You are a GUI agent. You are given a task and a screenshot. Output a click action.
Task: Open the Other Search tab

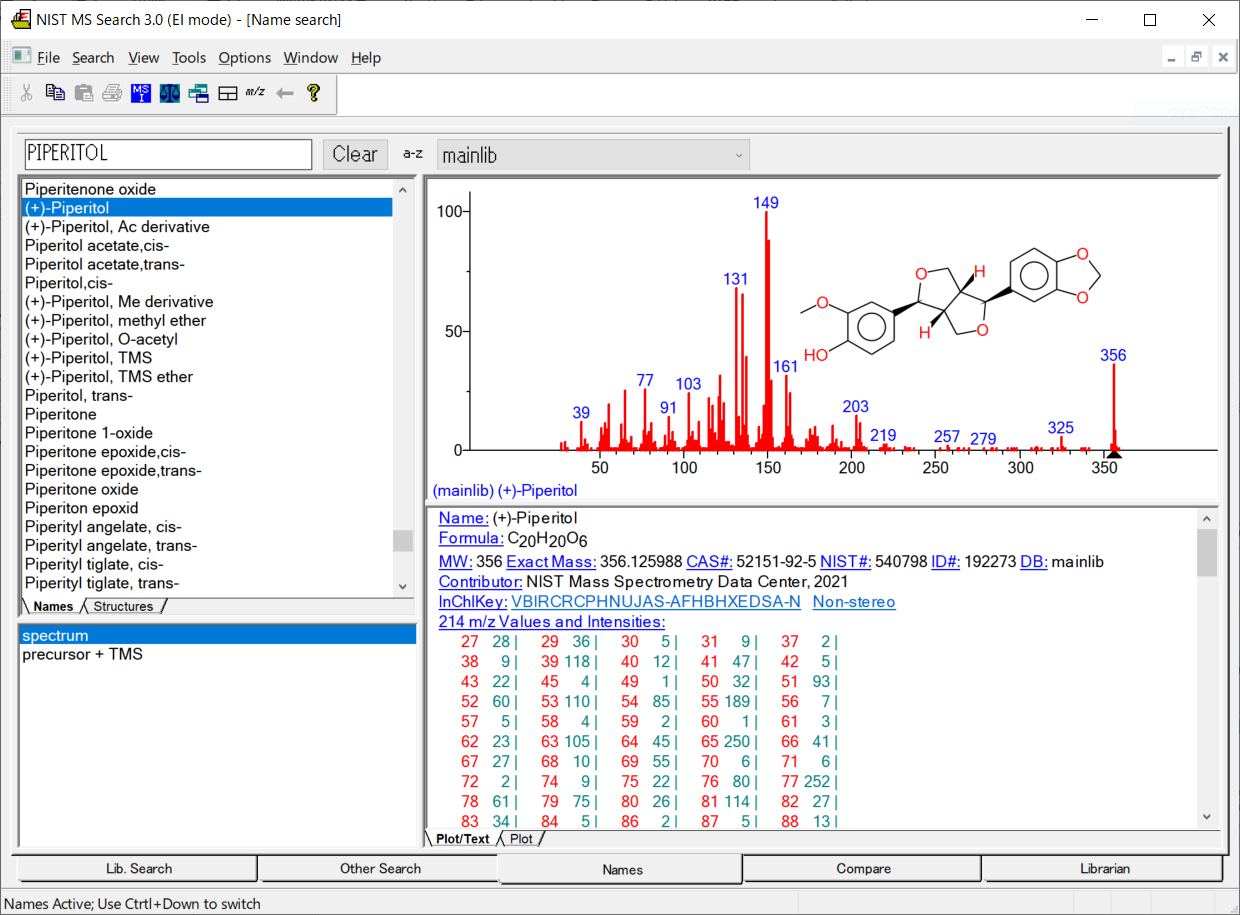pyautogui.click(x=380, y=868)
